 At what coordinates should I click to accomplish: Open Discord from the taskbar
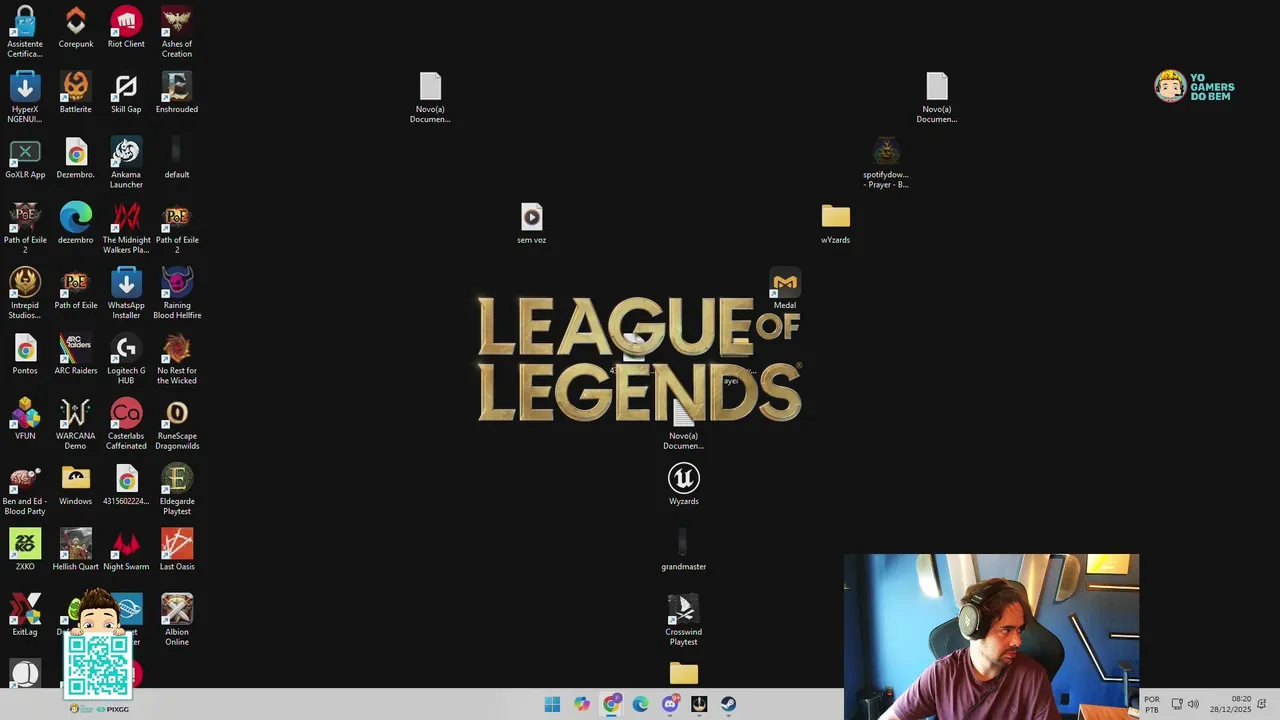pos(670,704)
